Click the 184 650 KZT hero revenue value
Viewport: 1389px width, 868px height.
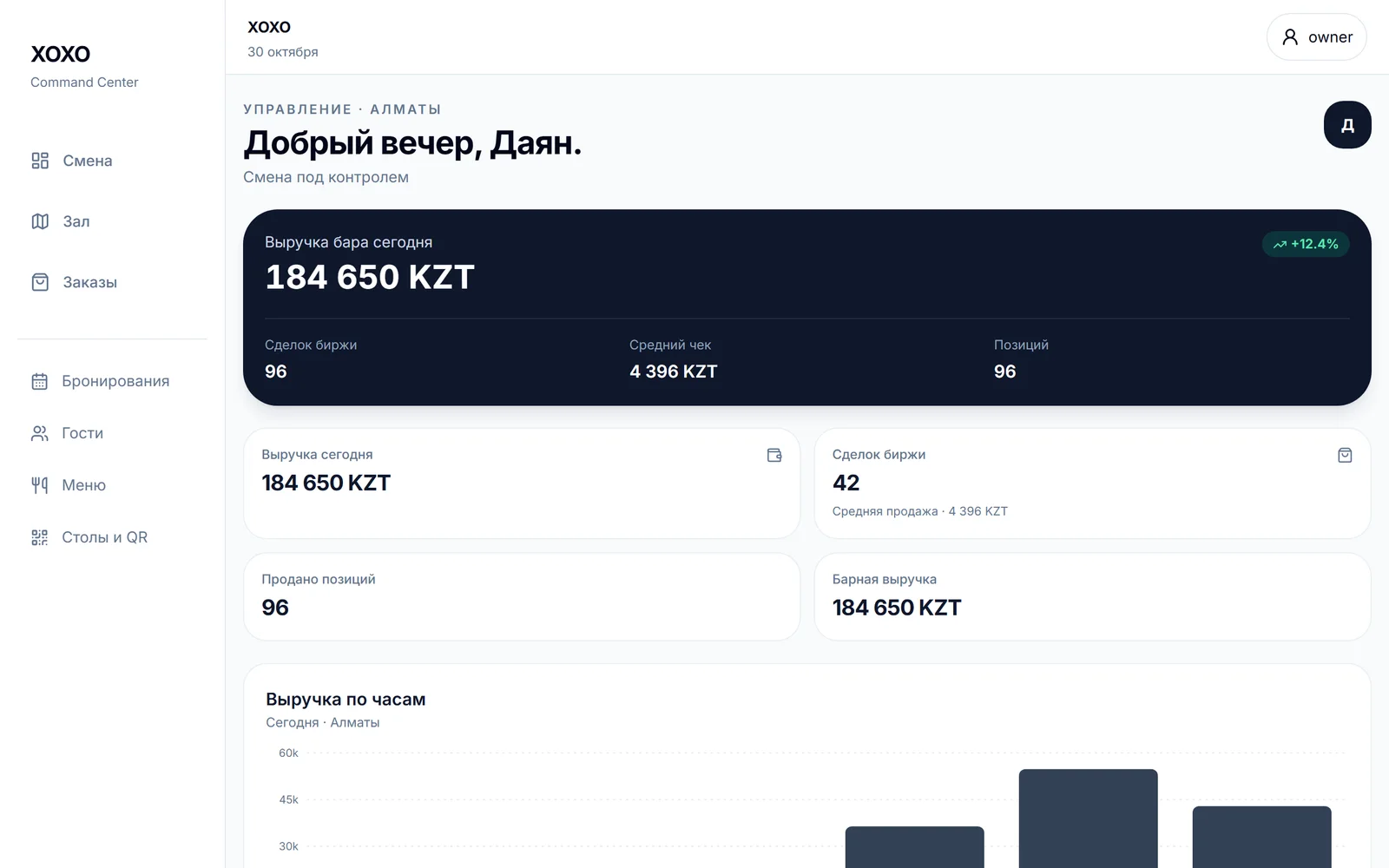pos(370,278)
